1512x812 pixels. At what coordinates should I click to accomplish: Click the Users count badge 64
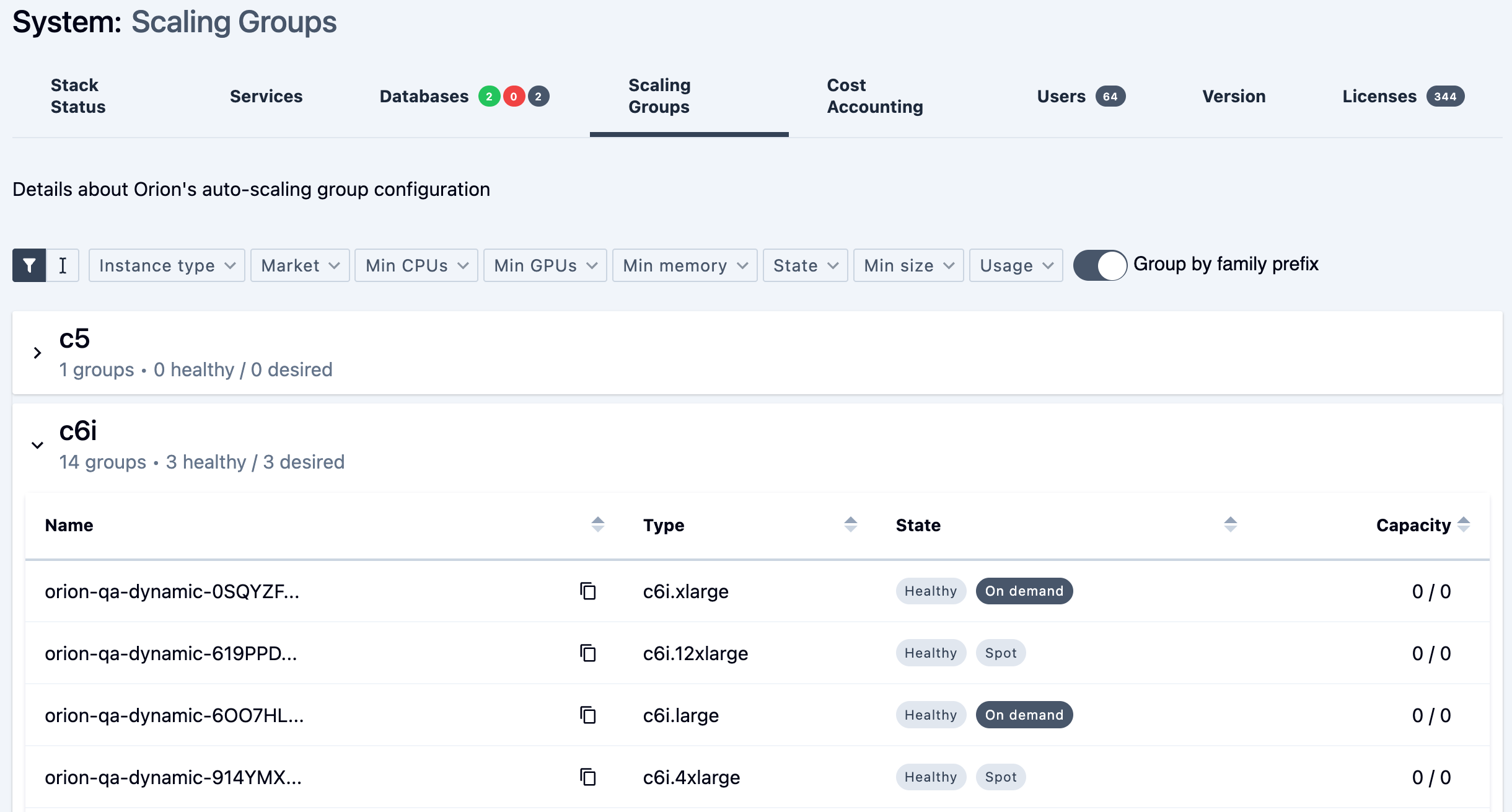click(x=1110, y=96)
